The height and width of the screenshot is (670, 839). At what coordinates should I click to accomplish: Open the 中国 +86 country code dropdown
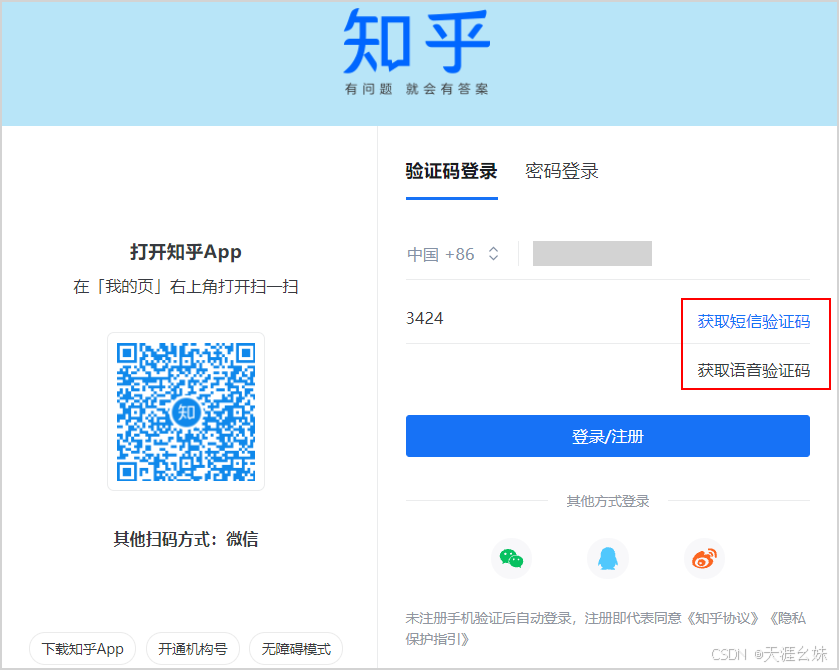click(x=453, y=254)
